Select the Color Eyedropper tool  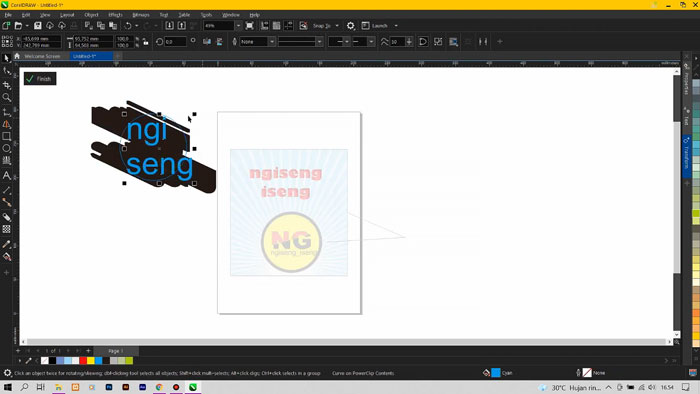tap(6, 244)
